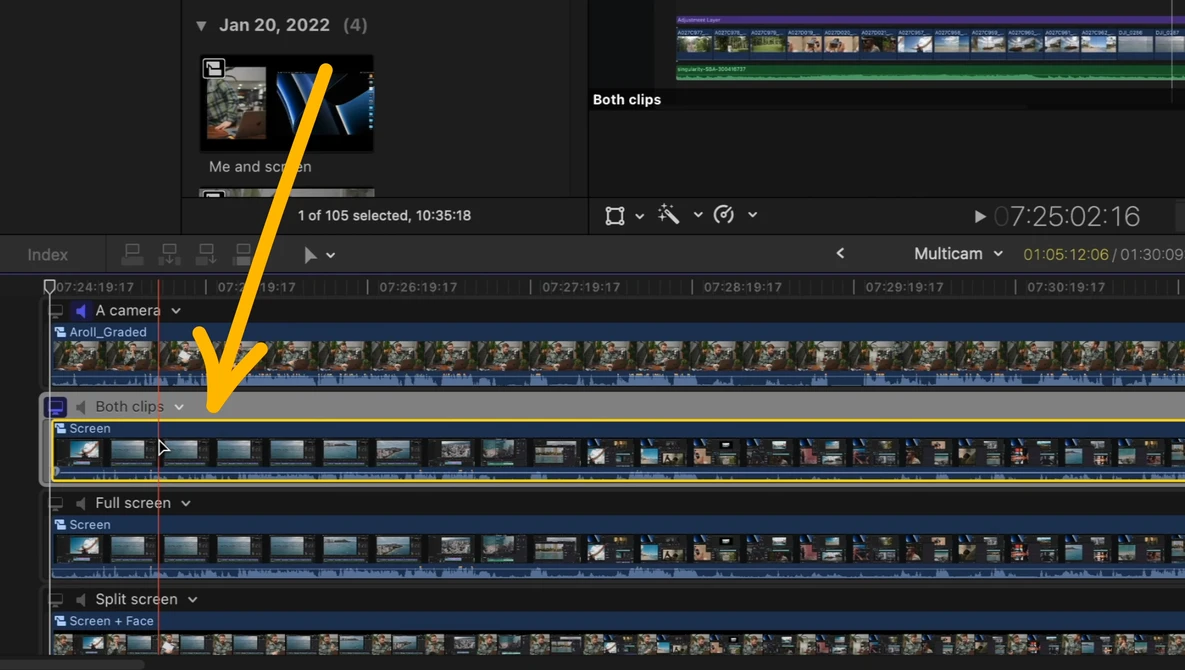Click the playhead marker at timeline start
1185x670 pixels.
click(49, 286)
